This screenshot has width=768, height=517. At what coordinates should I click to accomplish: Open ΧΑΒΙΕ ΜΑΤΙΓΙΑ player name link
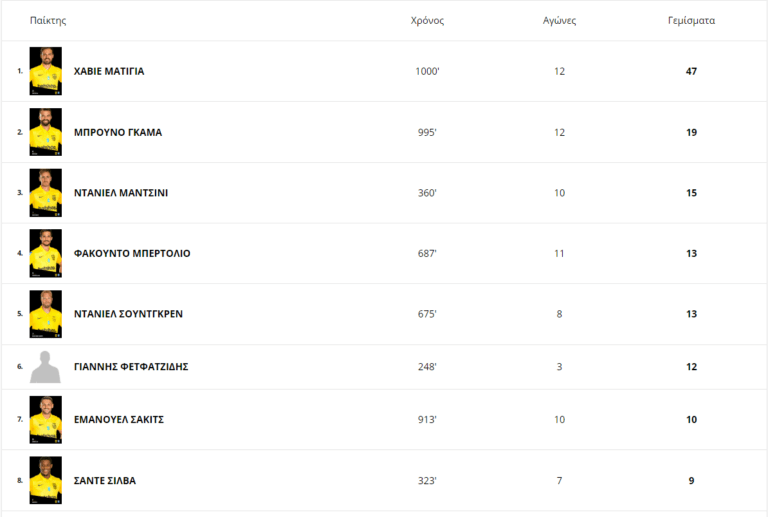pos(109,71)
